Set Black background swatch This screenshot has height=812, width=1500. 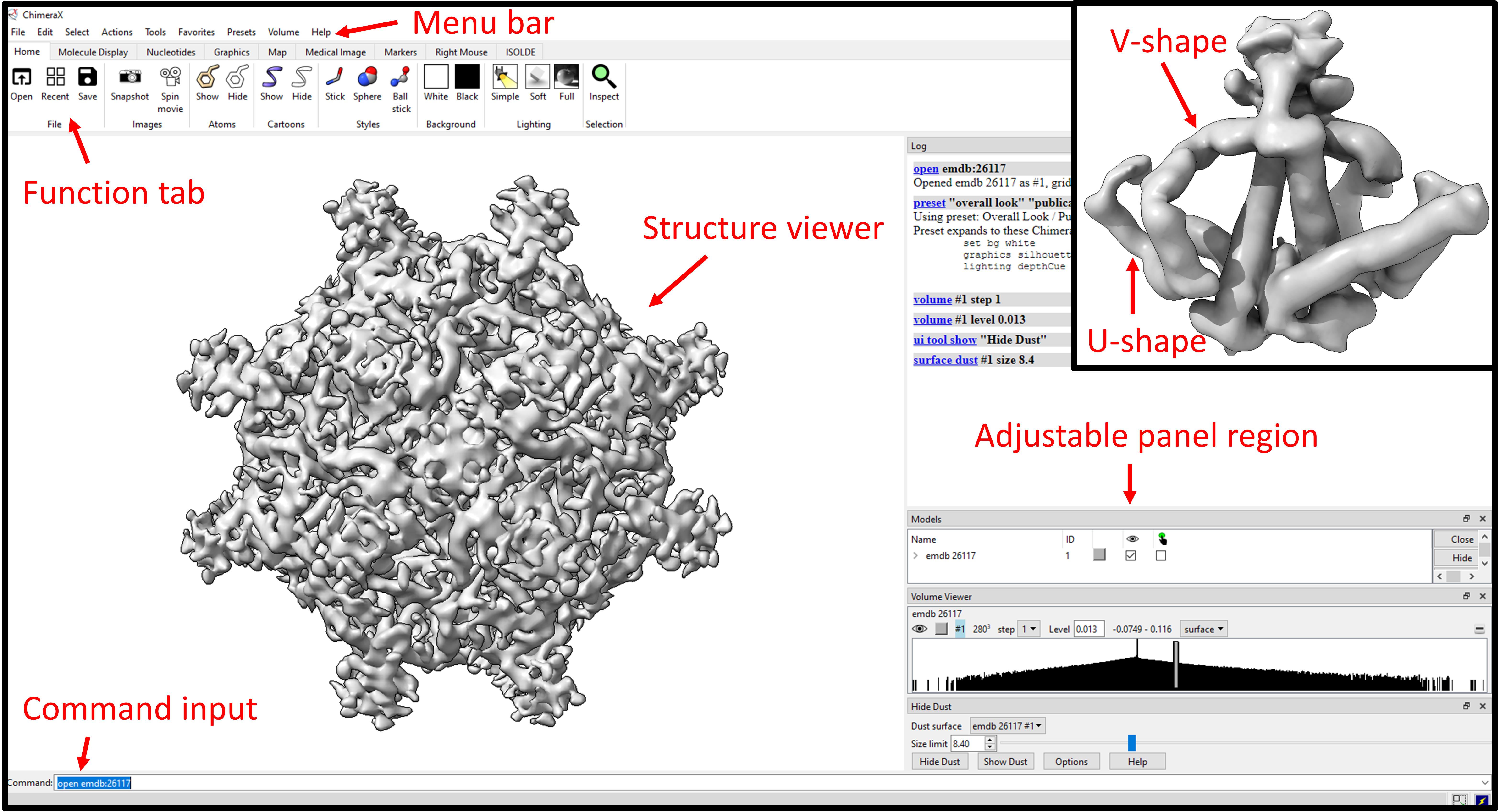click(x=467, y=77)
